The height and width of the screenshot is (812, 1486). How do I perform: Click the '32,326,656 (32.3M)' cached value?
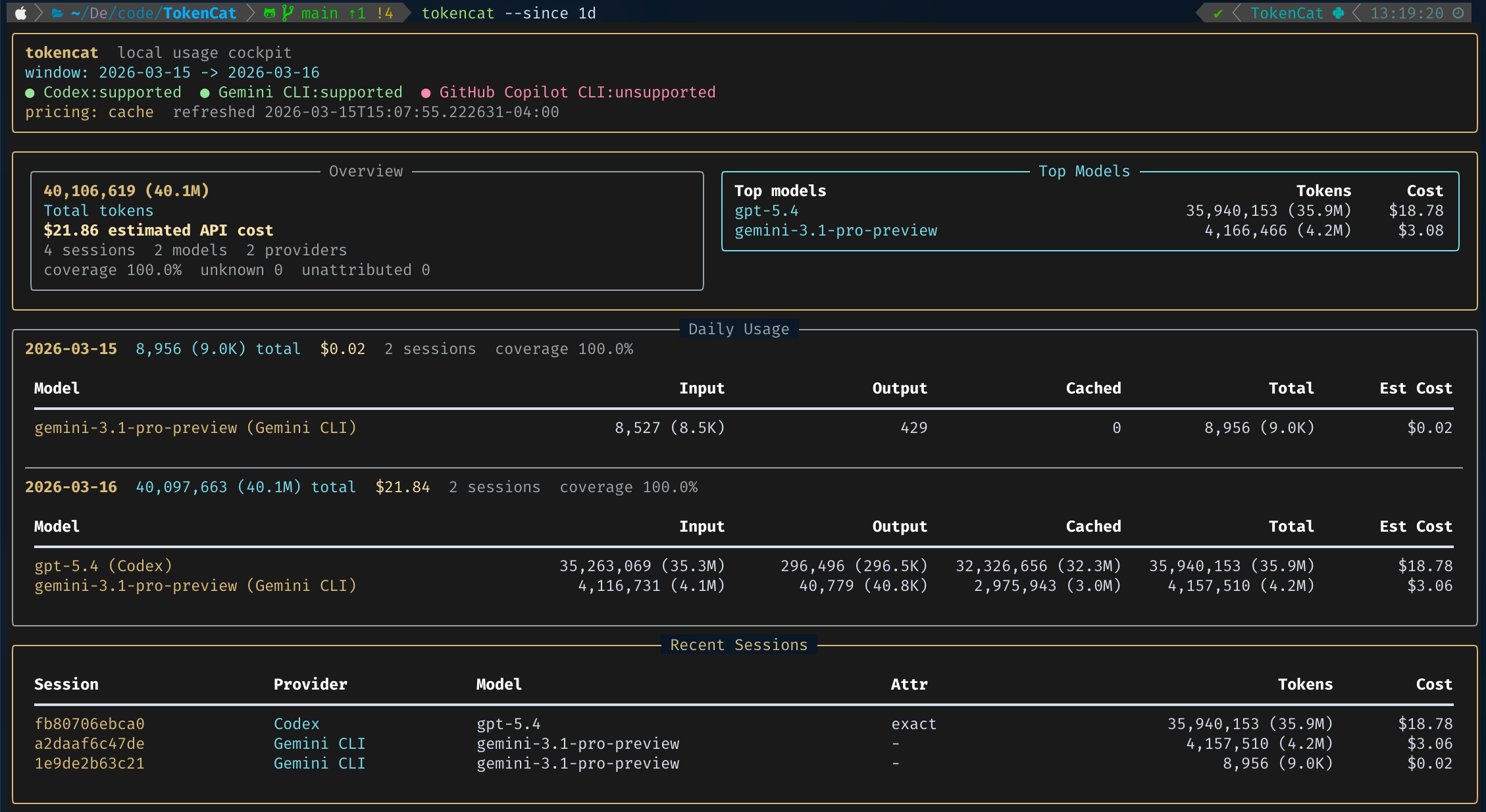1038,566
